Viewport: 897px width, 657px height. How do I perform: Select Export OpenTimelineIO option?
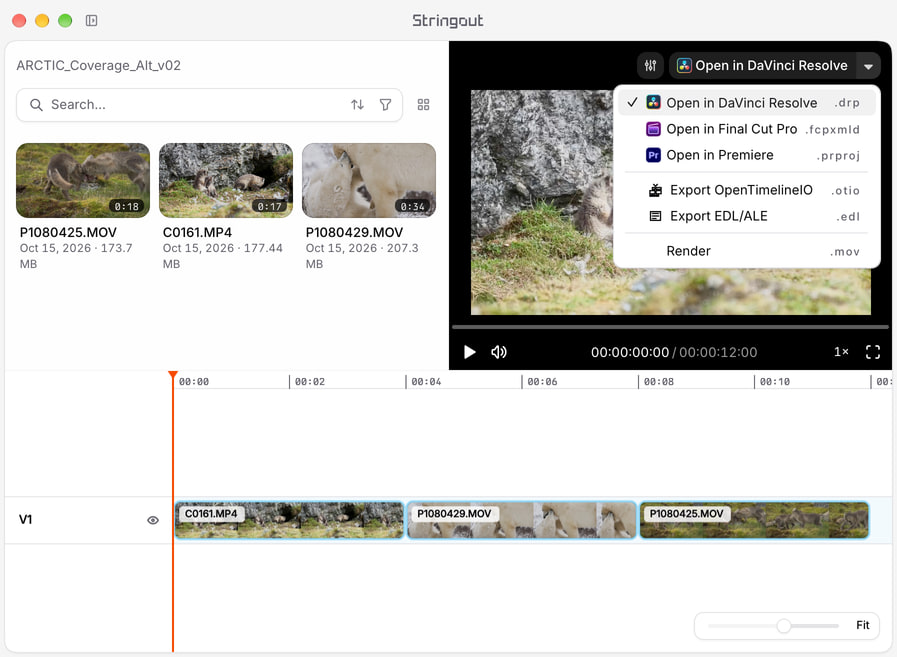[747, 190]
